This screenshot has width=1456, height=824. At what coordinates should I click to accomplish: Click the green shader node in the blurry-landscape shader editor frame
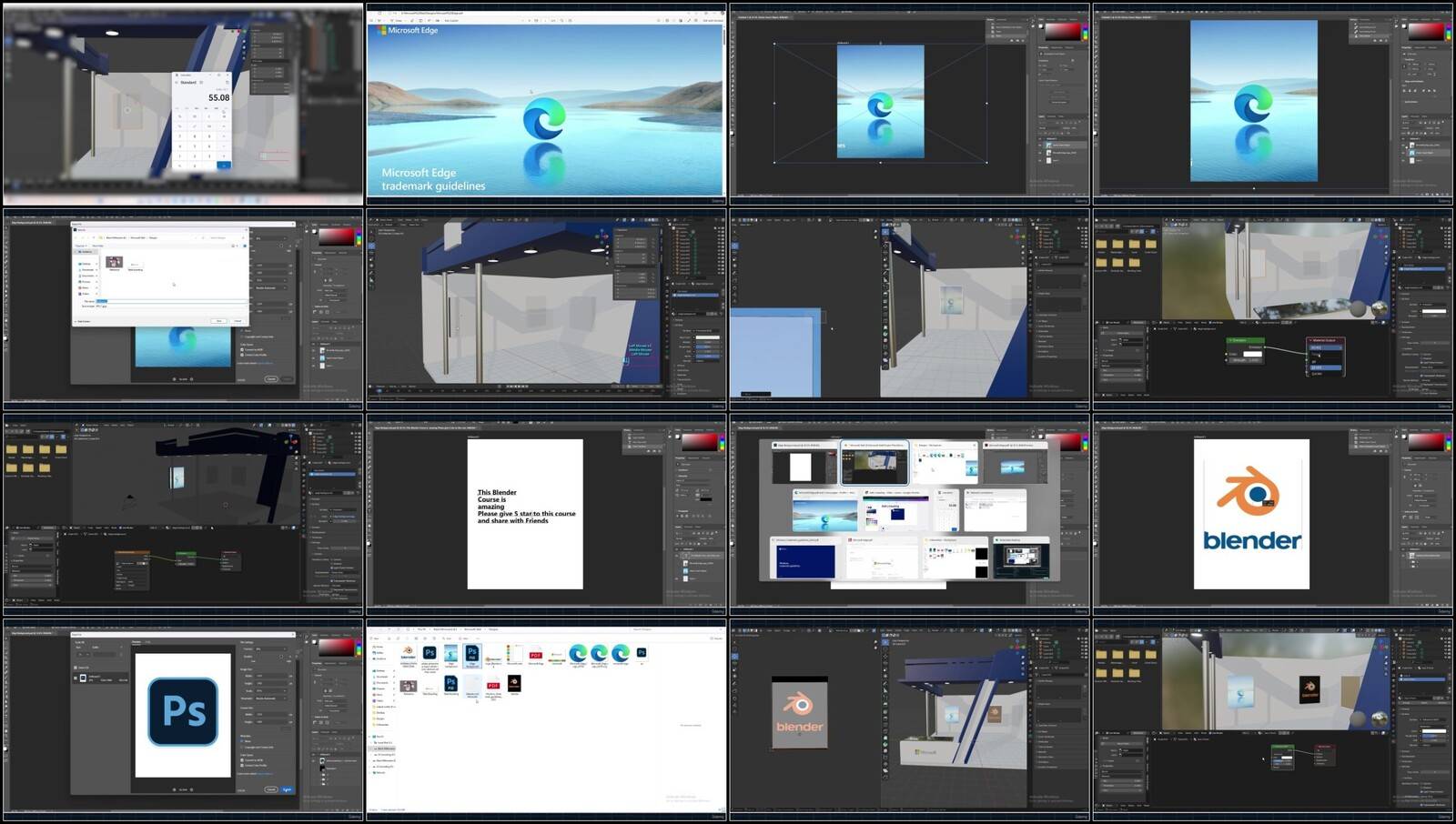click(1245, 349)
